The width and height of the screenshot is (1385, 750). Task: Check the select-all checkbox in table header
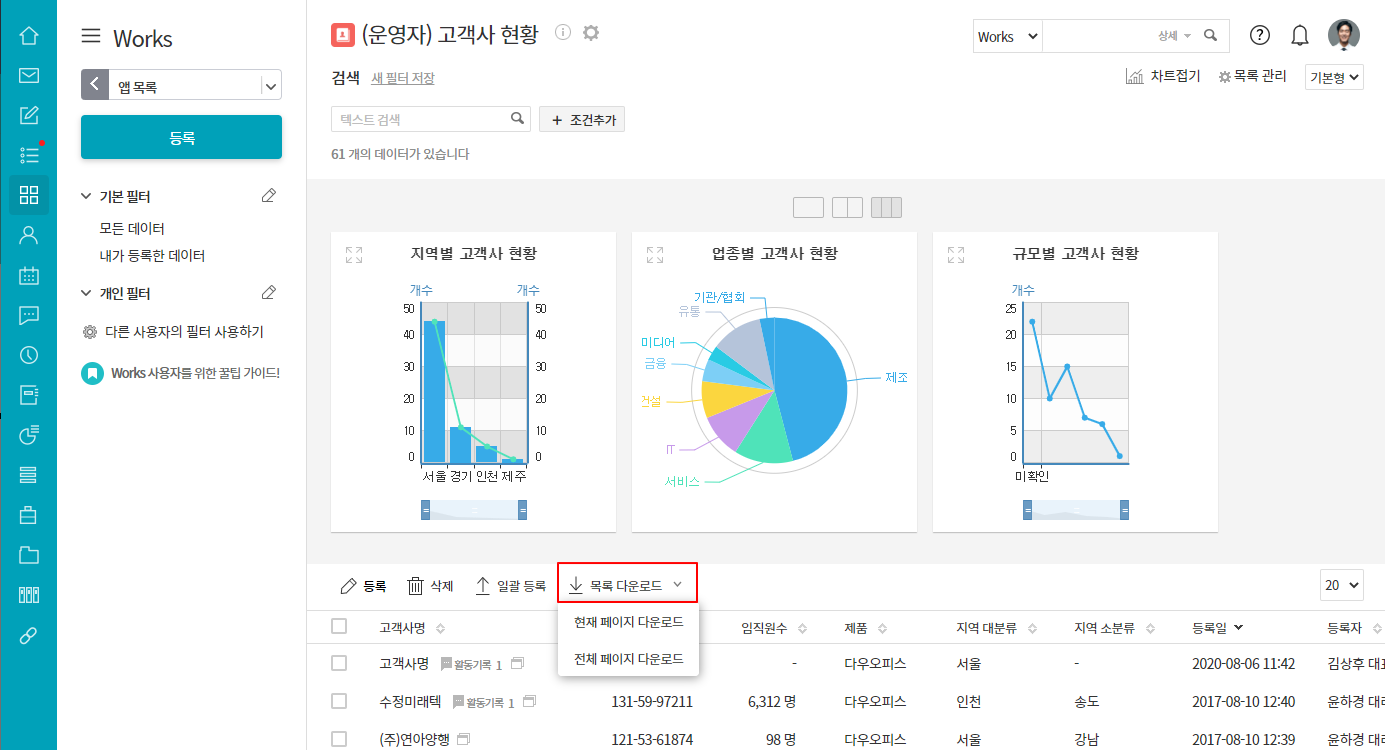click(x=339, y=626)
